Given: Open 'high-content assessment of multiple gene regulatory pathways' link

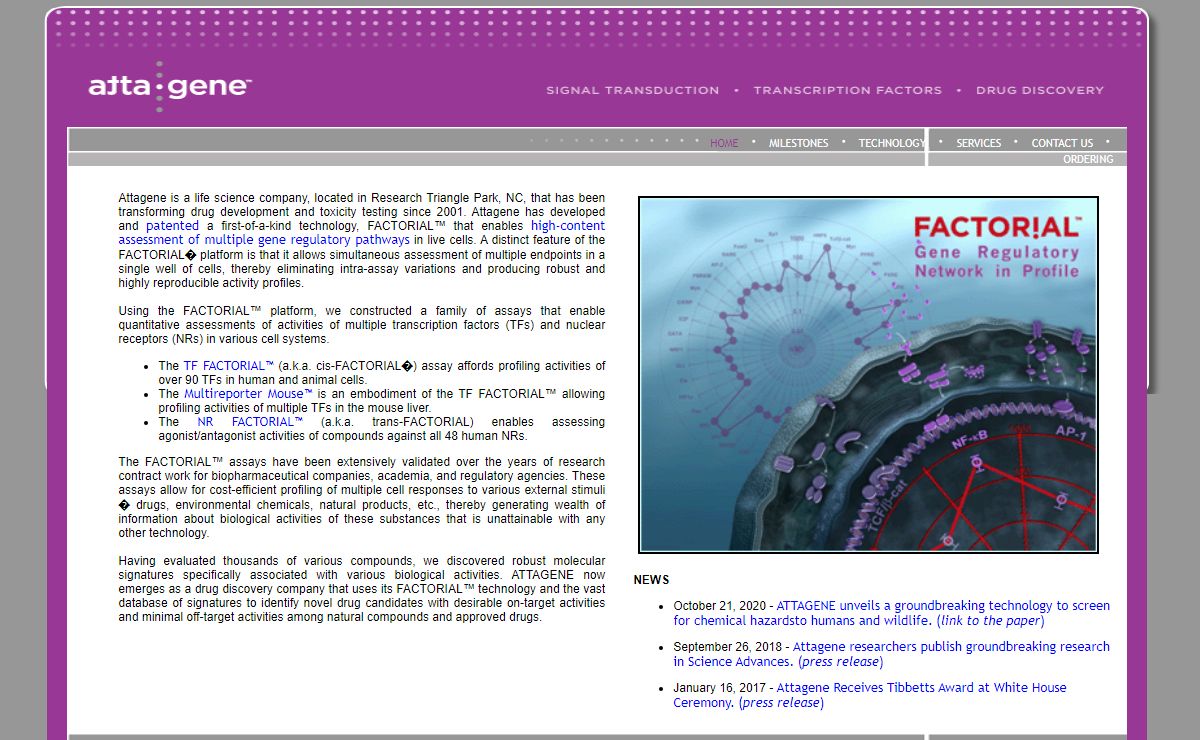Looking at the screenshot, I should click(x=362, y=233).
